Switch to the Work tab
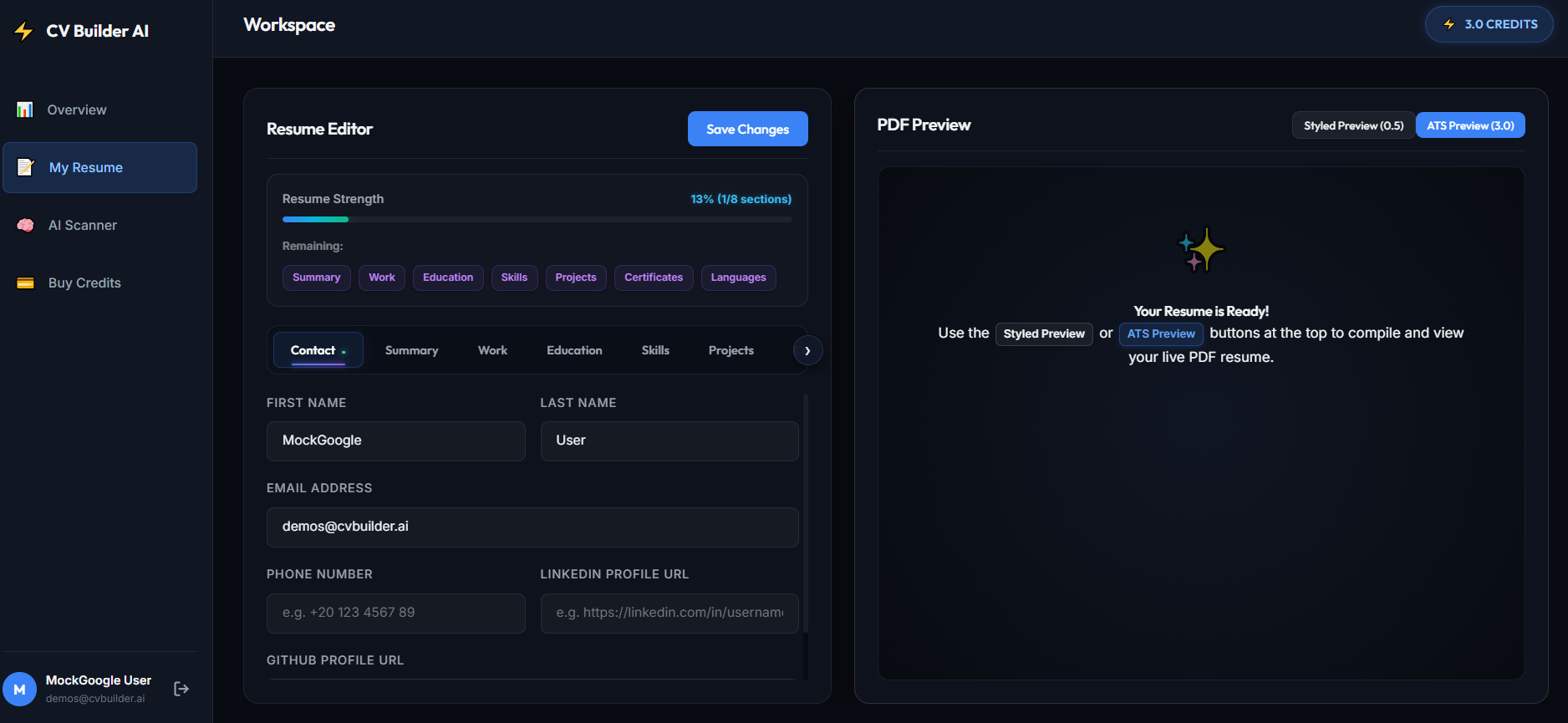 492,350
